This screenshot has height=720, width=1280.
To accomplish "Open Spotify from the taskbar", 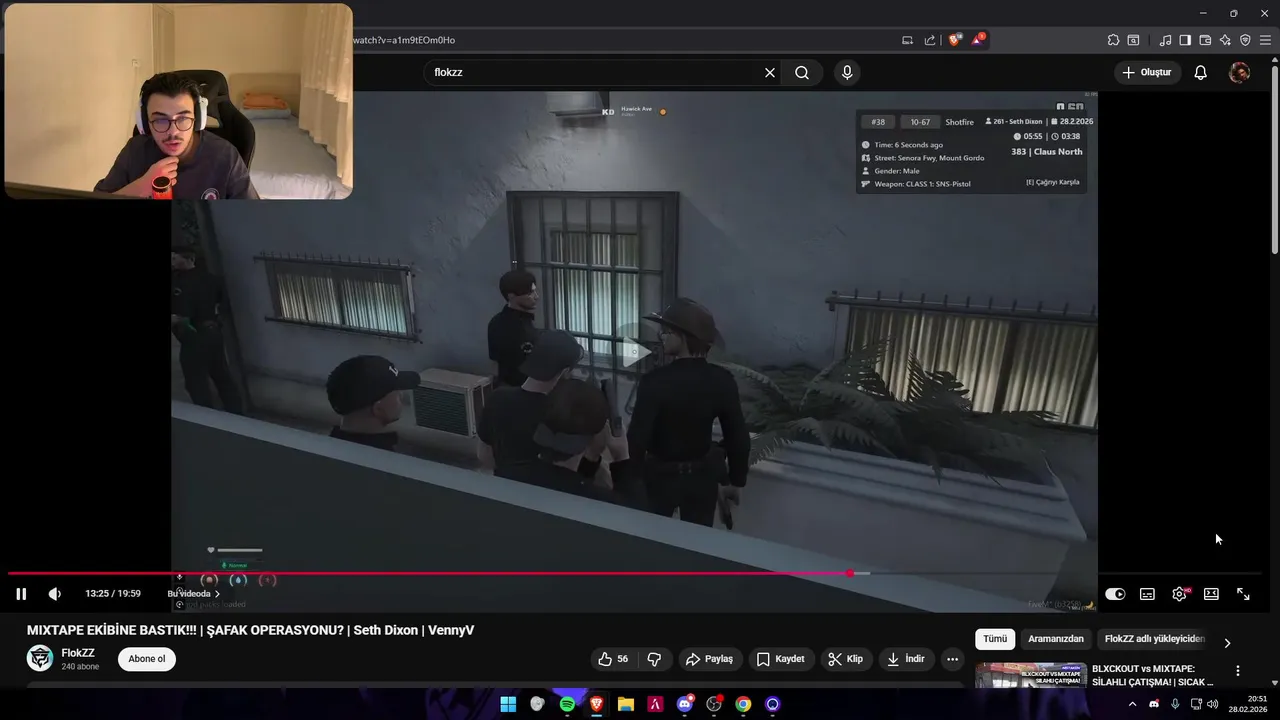I will pos(567,704).
